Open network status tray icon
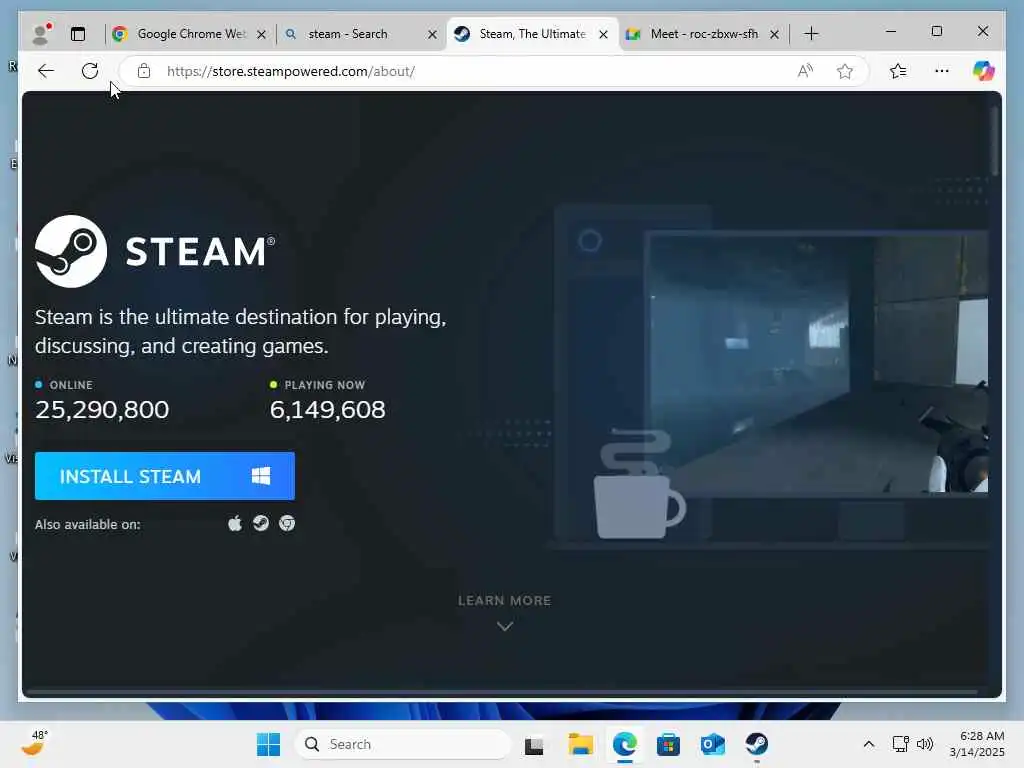The height and width of the screenshot is (768, 1024). [901, 744]
